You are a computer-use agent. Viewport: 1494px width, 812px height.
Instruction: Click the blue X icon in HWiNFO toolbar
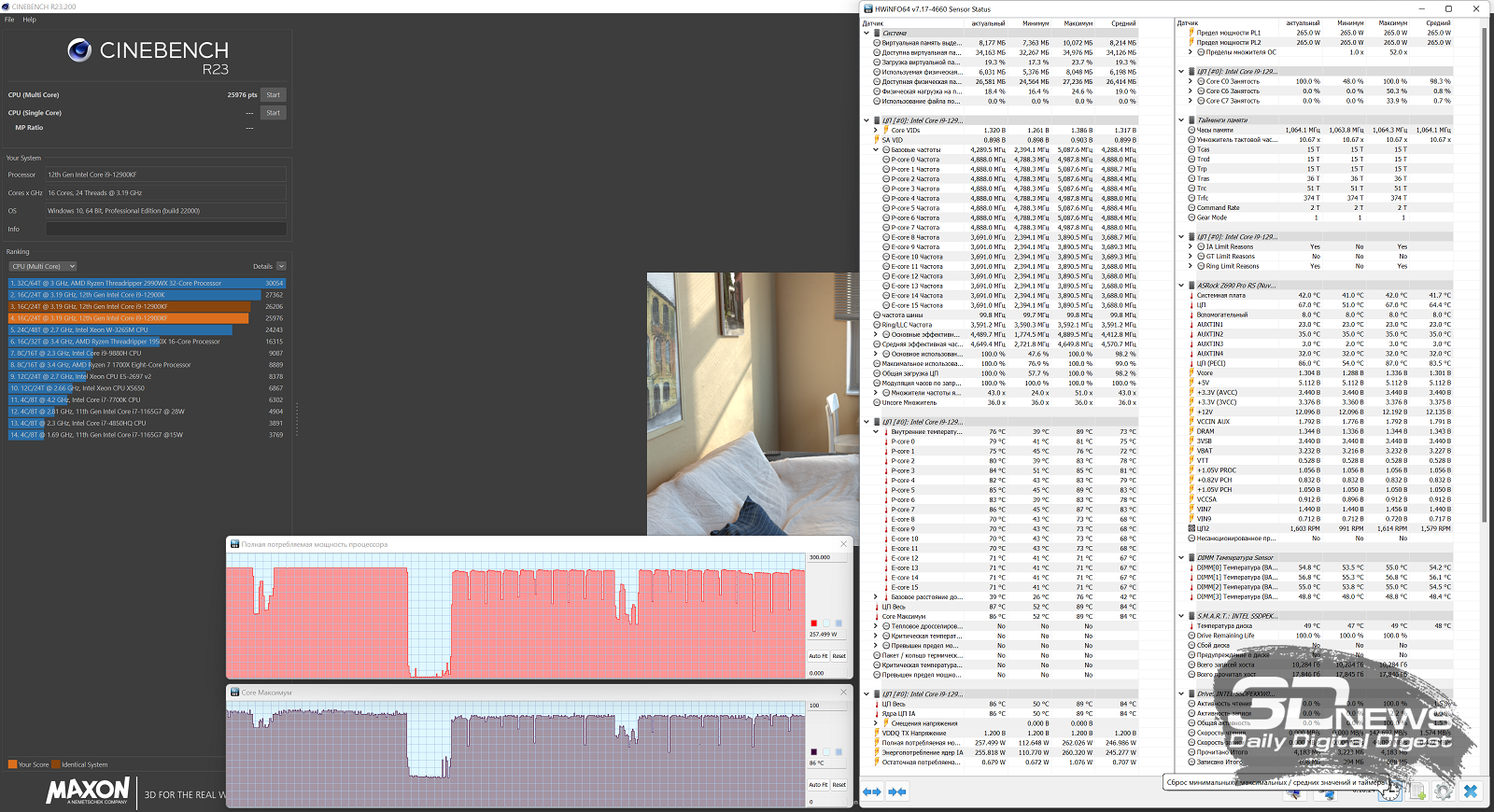pyautogui.click(x=1470, y=791)
